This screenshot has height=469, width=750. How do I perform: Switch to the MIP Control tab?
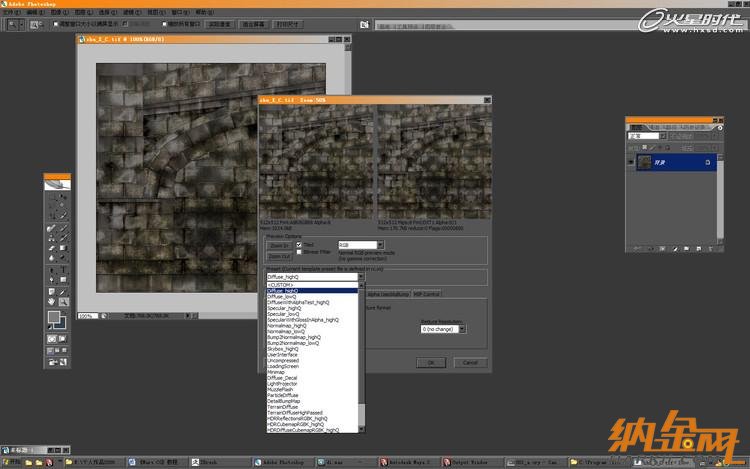[x=427, y=294]
